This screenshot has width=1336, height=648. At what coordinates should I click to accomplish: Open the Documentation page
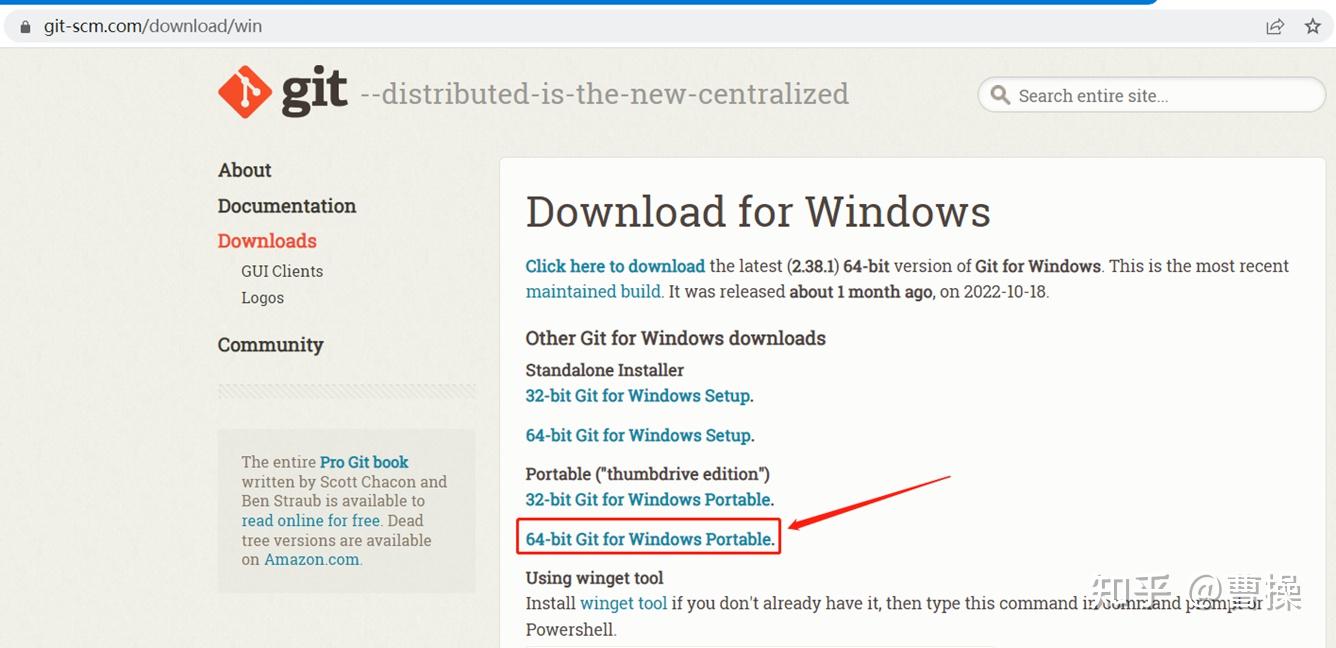point(287,206)
